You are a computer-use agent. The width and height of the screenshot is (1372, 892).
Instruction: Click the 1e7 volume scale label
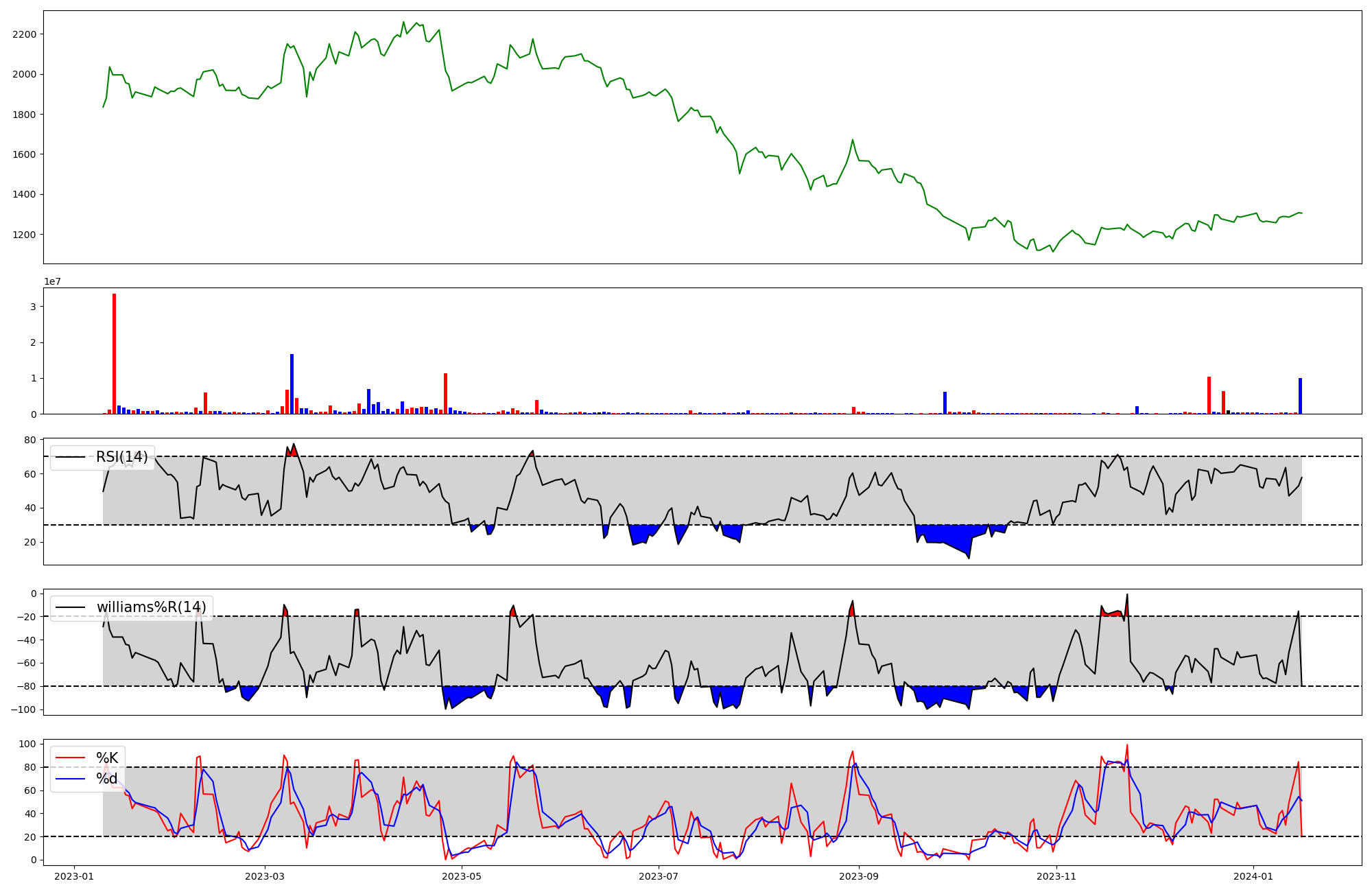pos(52,281)
